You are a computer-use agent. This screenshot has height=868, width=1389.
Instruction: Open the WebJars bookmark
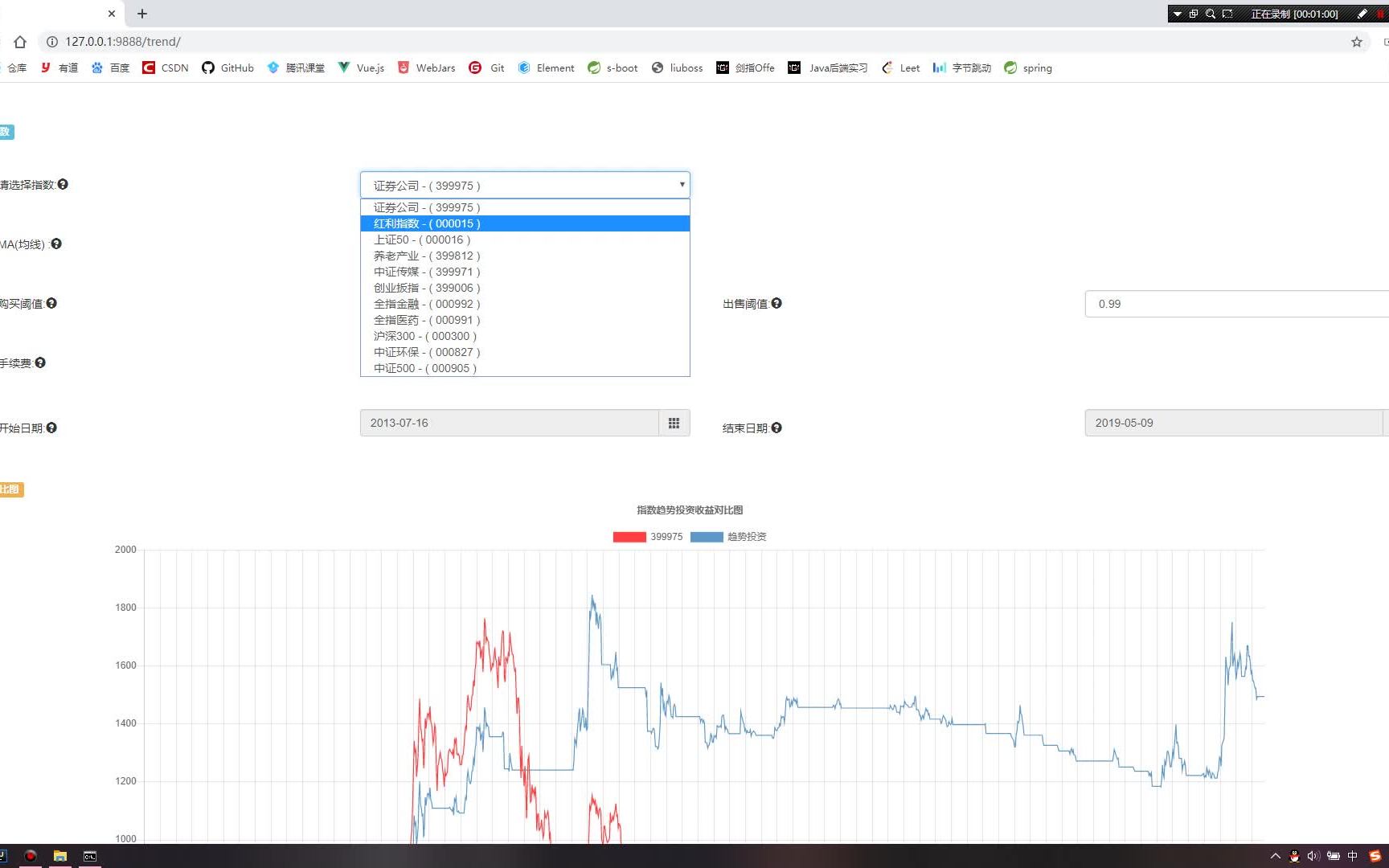[x=426, y=68]
